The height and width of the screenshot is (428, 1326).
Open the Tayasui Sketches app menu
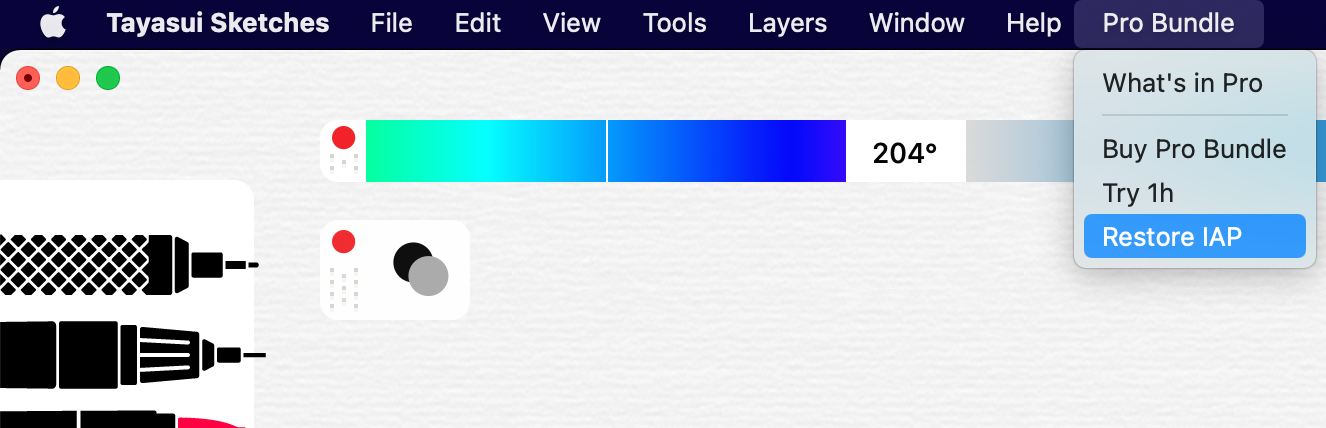pyautogui.click(x=218, y=23)
